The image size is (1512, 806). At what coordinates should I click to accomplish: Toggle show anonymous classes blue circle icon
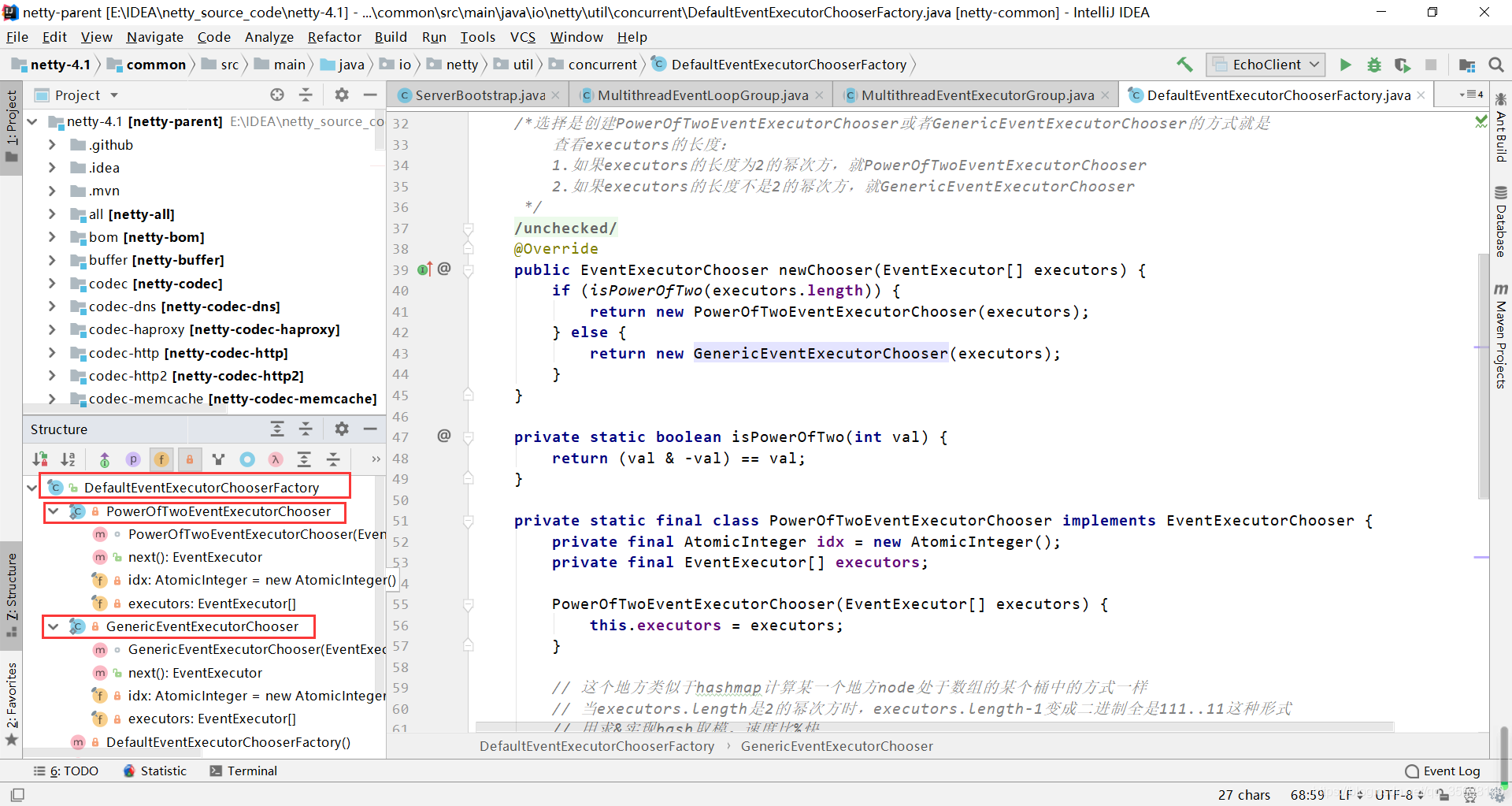click(x=247, y=459)
